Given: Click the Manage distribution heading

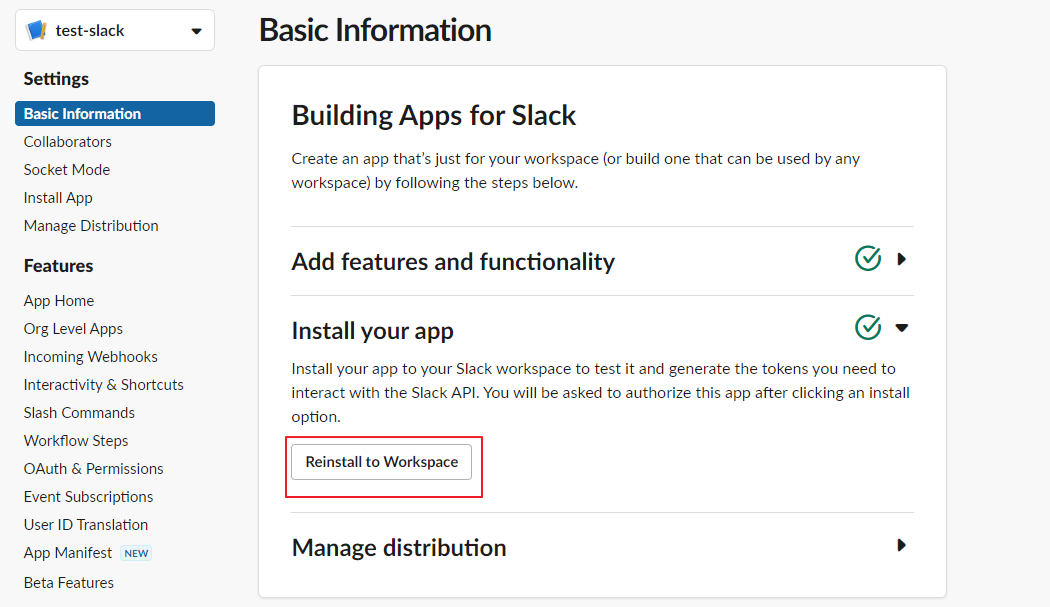Looking at the screenshot, I should (x=399, y=548).
